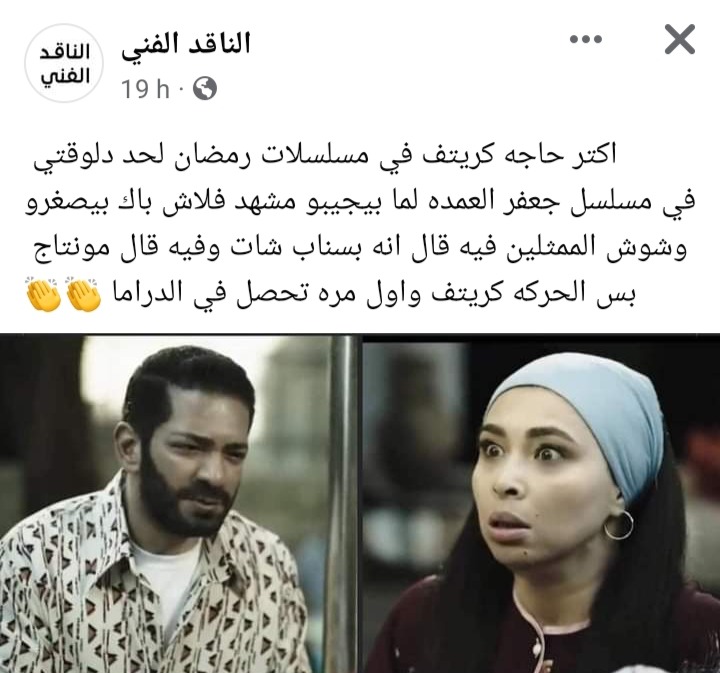
Task: Open the three-dot post options menu
Action: (x=586, y=39)
